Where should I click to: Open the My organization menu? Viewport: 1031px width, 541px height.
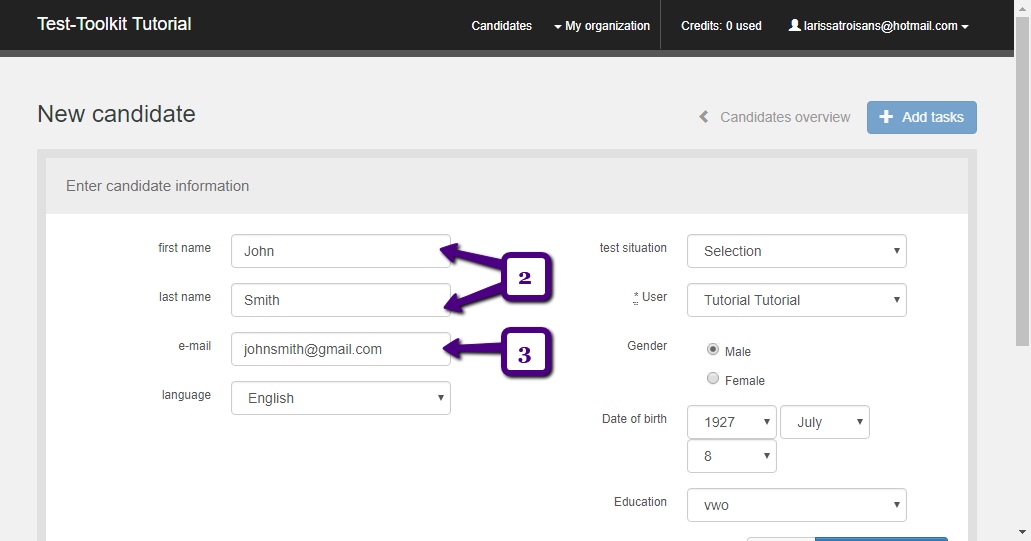point(602,26)
